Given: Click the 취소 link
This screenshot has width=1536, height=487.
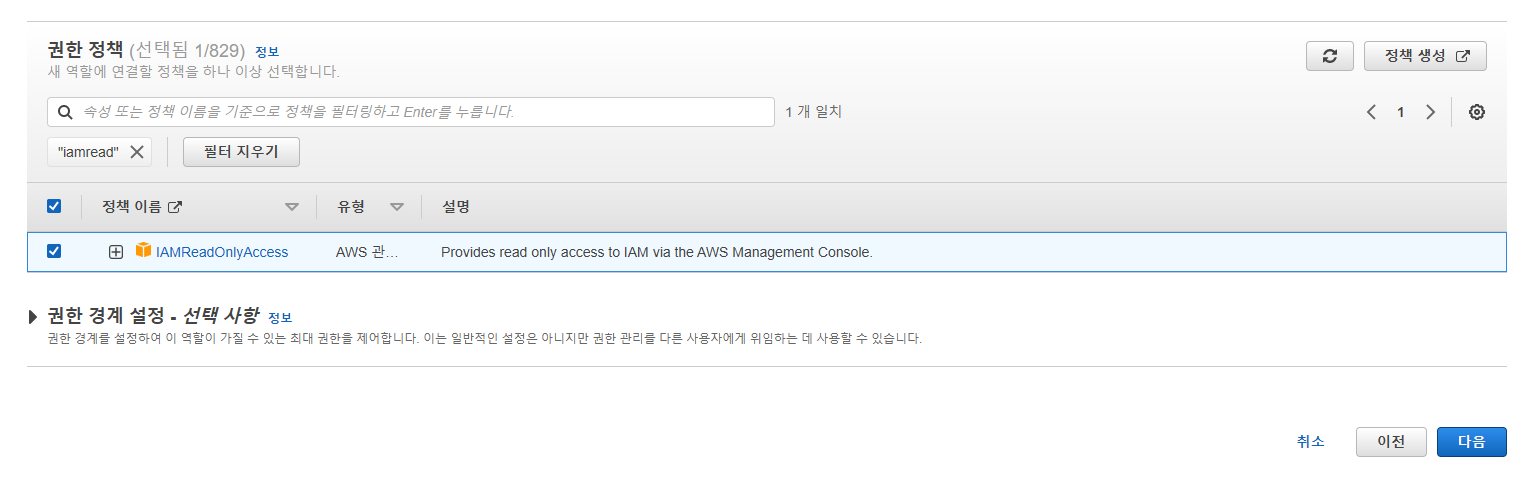Looking at the screenshot, I should coord(1310,441).
